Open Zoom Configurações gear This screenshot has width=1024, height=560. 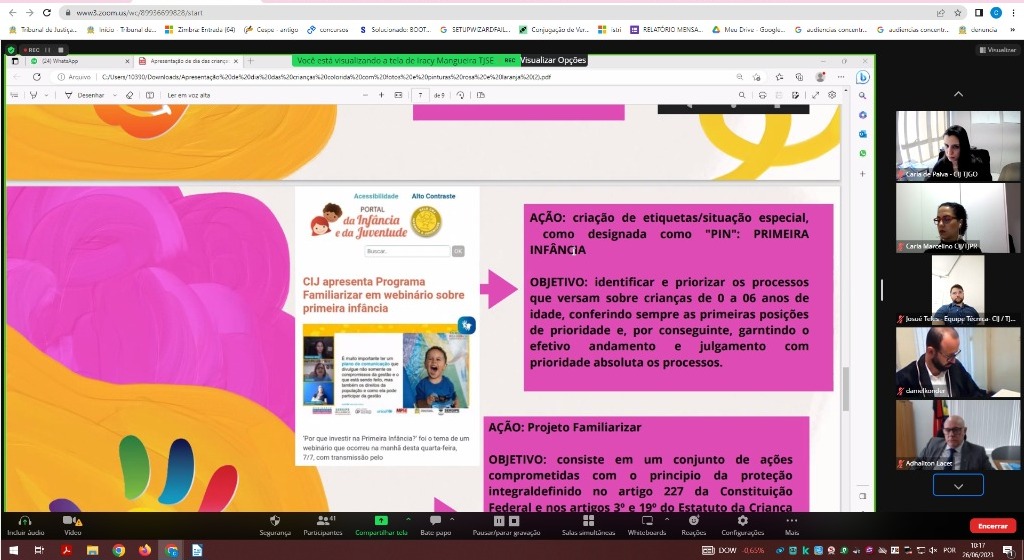click(742, 521)
